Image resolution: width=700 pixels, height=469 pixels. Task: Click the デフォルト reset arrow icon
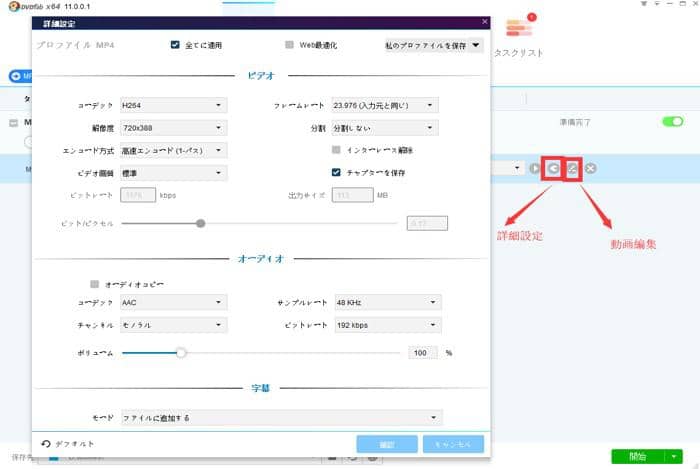(46, 443)
